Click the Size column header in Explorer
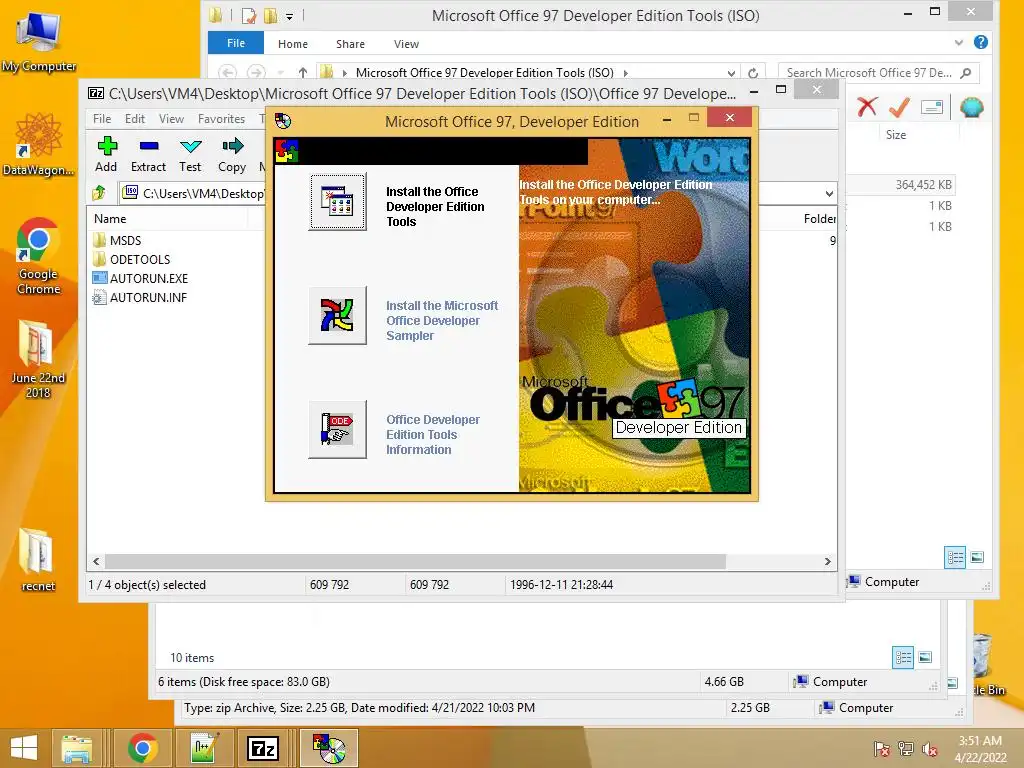 click(895, 135)
